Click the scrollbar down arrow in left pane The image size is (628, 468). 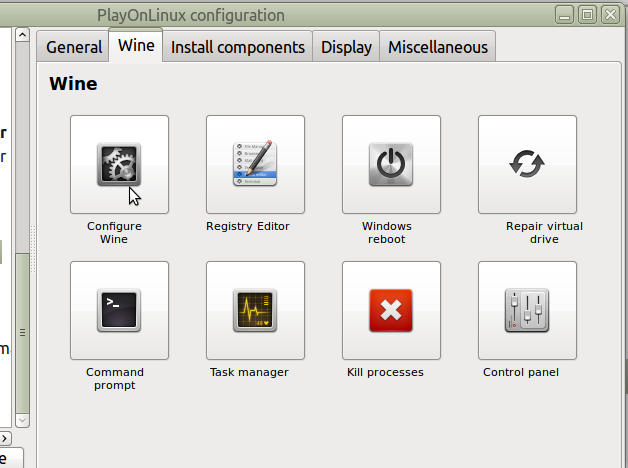click(22, 420)
